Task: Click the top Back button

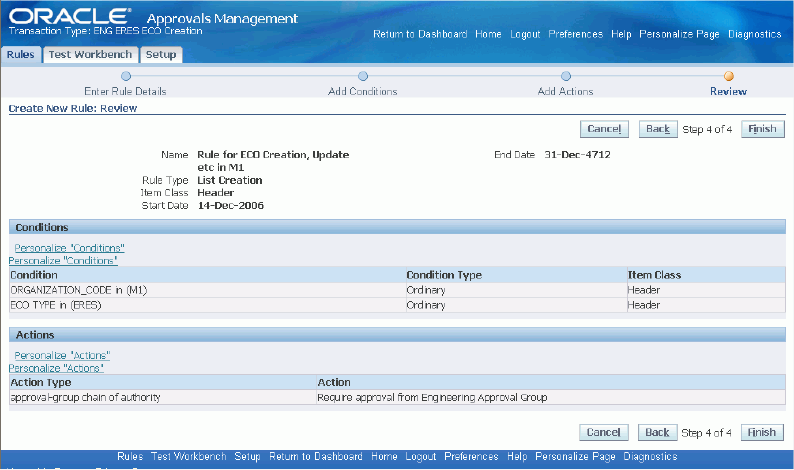Action: 658,129
